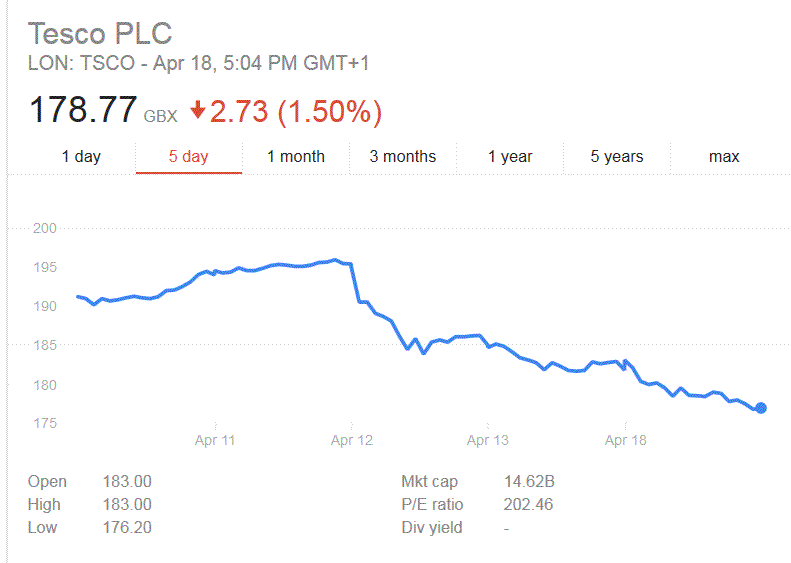Click the Apr 12 axis label
791x563 pixels.
tap(351, 440)
